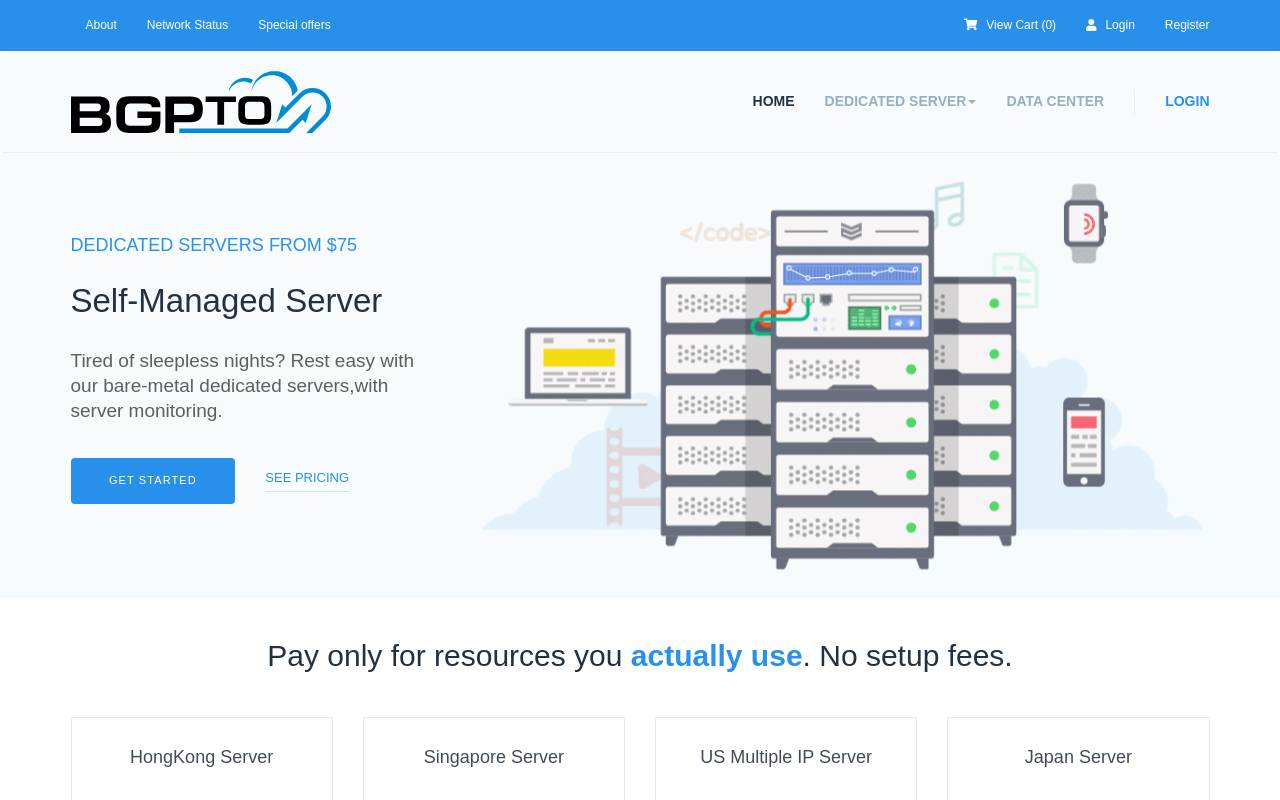Select the Japan Server card
The height and width of the screenshot is (800, 1280).
pos(1078,758)
